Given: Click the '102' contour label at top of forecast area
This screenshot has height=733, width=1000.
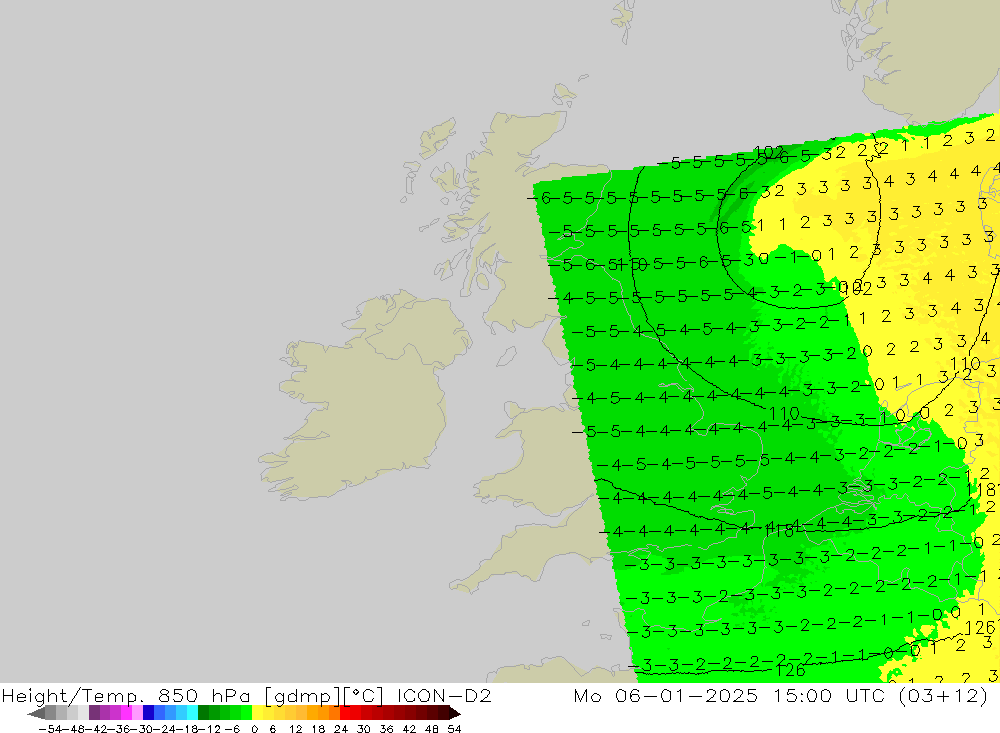Looking at the screenshot, I should (x=768, y=152).
